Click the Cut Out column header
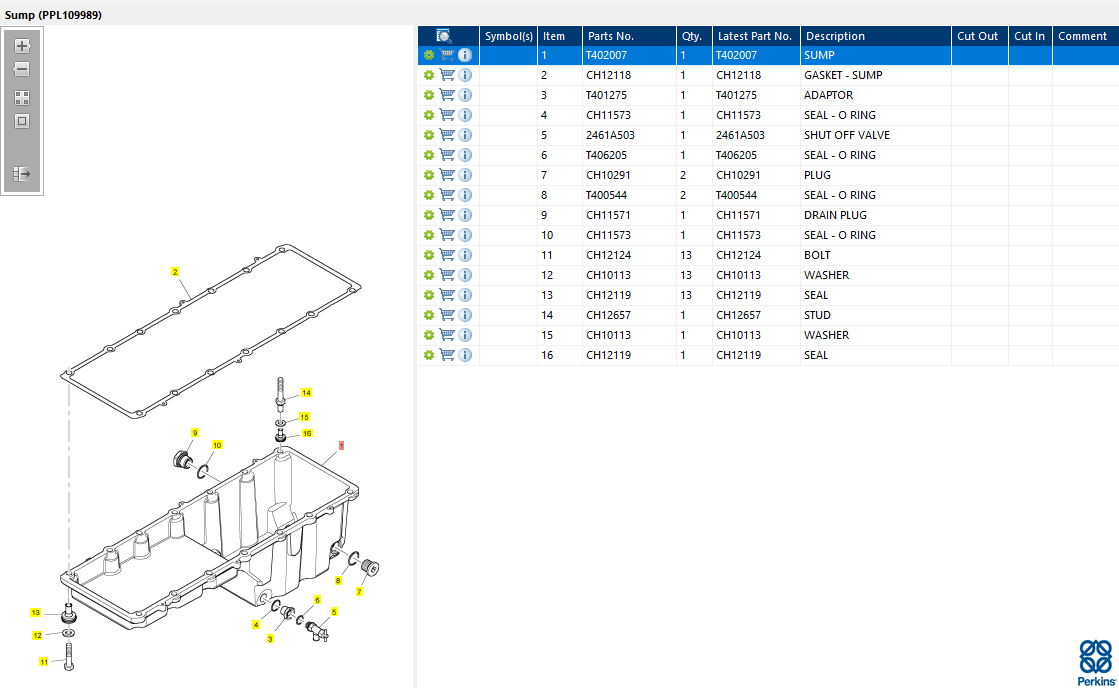1119x688 pixels. coord(978,36)
